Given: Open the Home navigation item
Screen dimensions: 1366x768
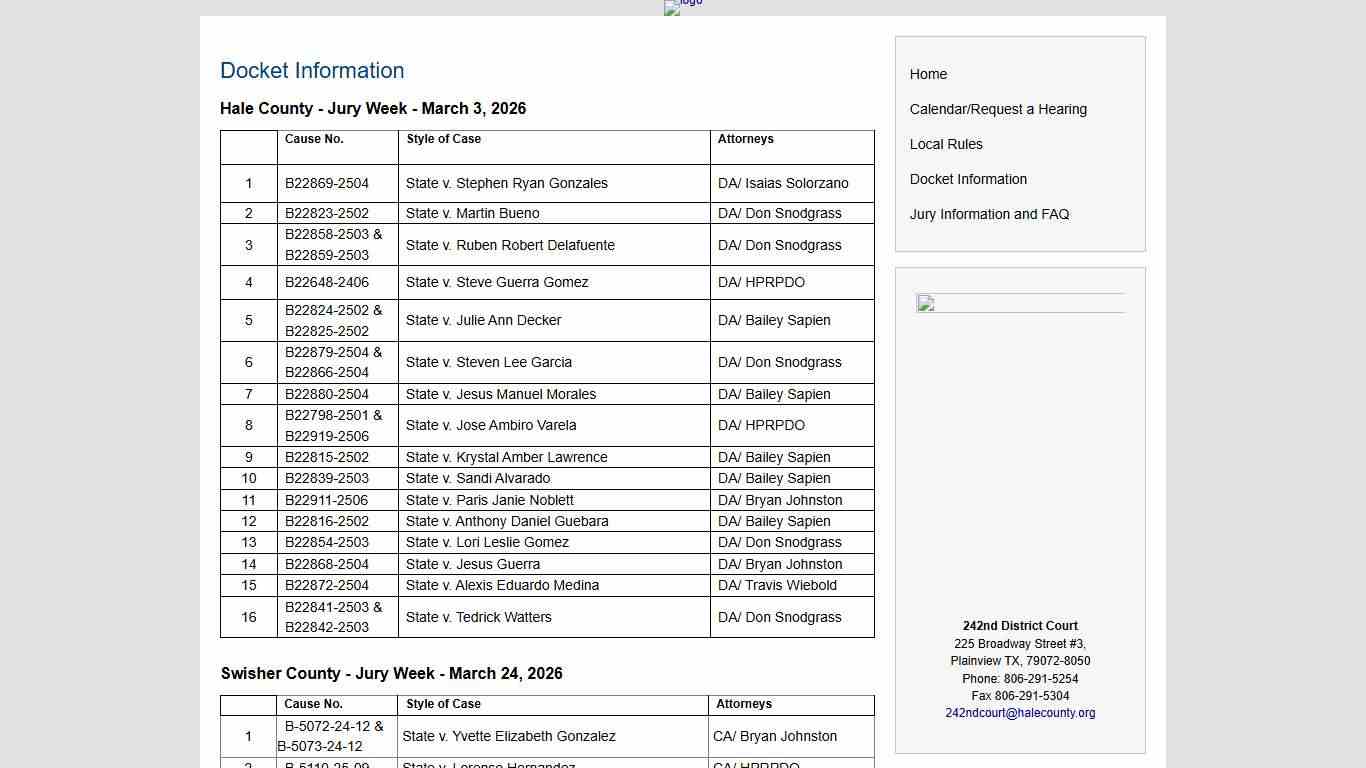Looking at the screenshot, I should click(928, 74).
